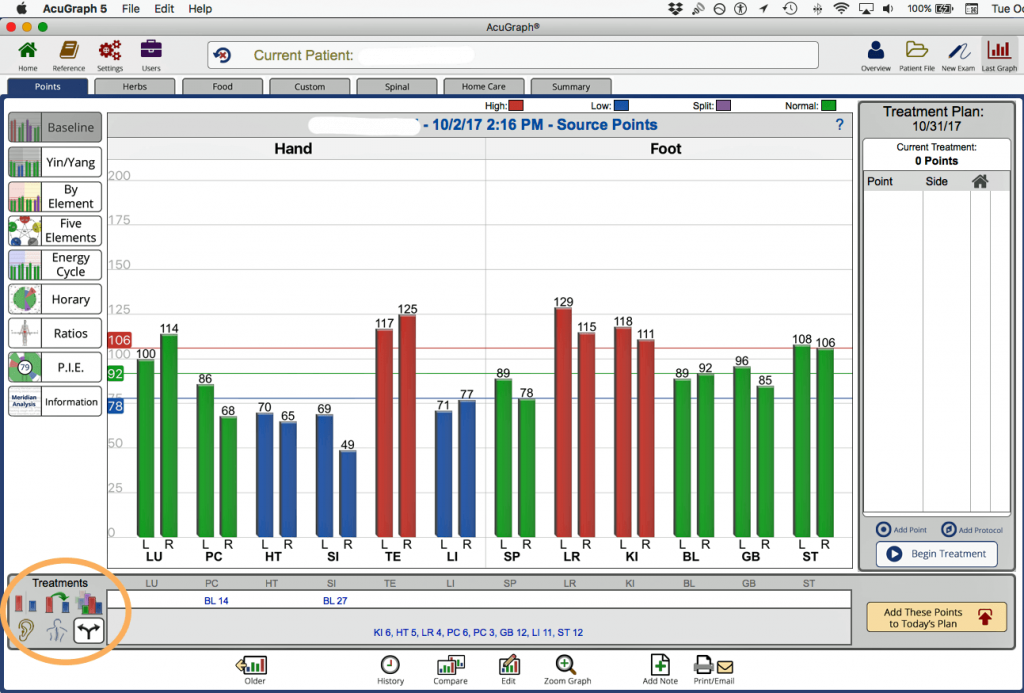The height and width of the screenshot is (693, 1024).
Task: Select the forked arrows treatment icon
Action: [x=88, y=631]
